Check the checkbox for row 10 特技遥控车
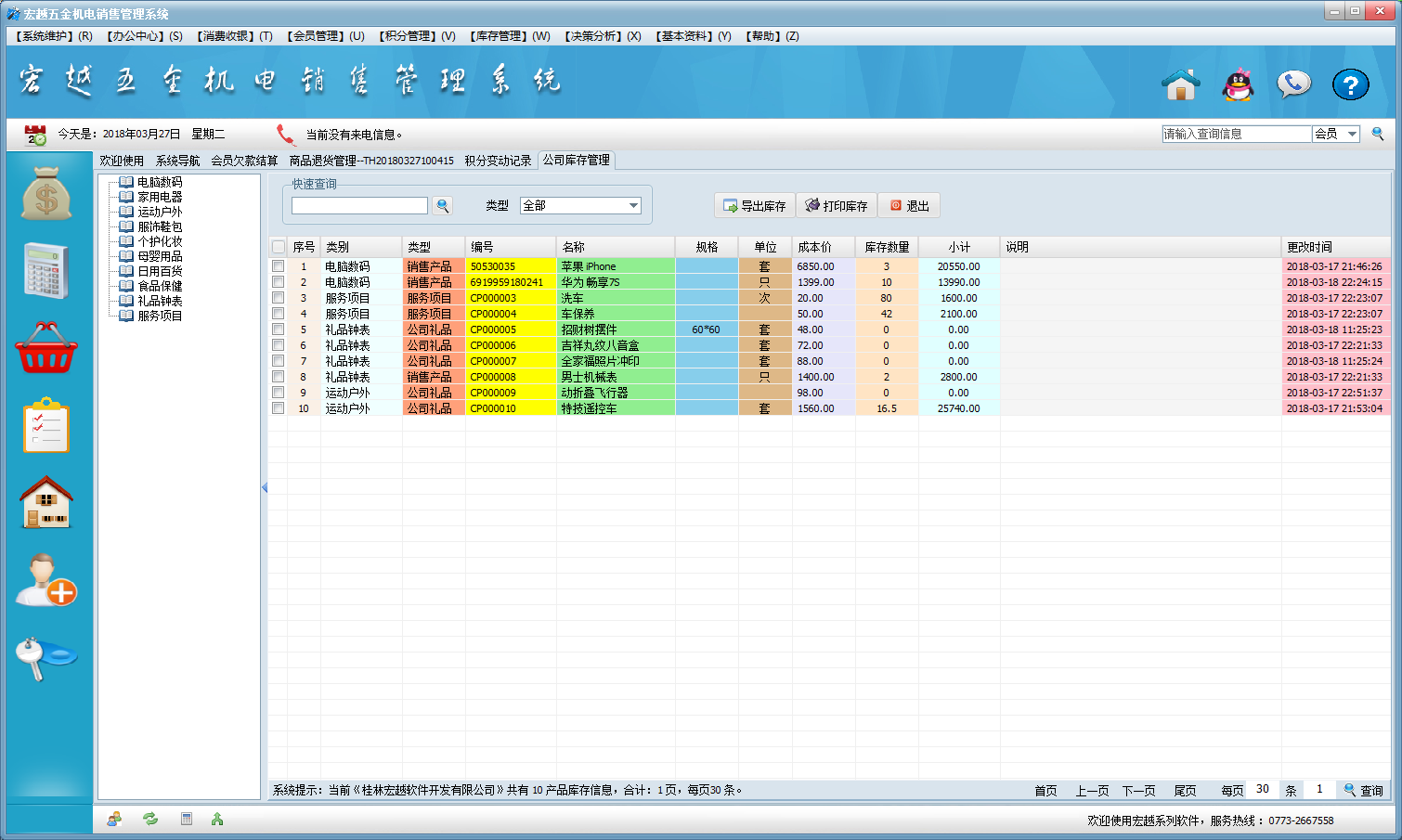Viewport: 1402px width, 840px height. (x=279, y=408)
